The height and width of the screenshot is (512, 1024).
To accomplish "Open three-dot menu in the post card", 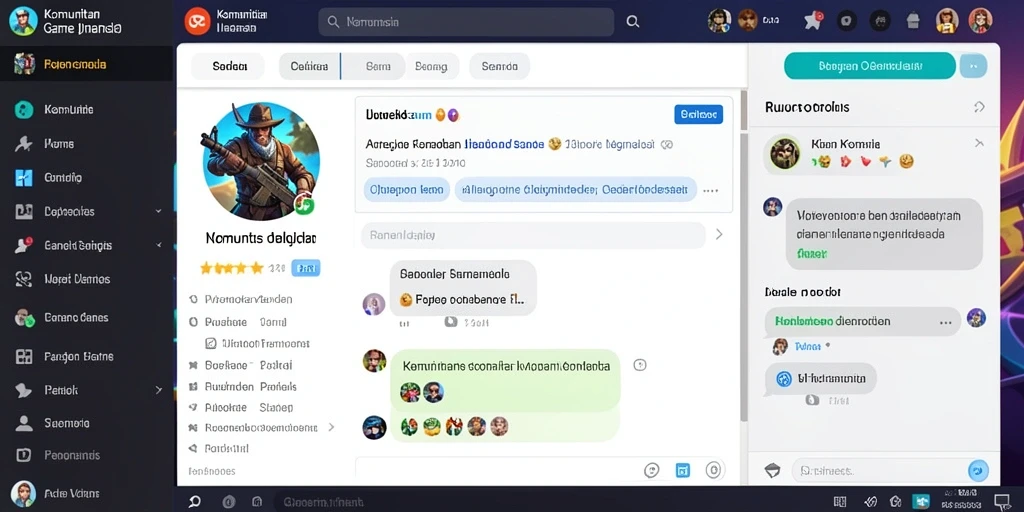I will coord(711,191).
